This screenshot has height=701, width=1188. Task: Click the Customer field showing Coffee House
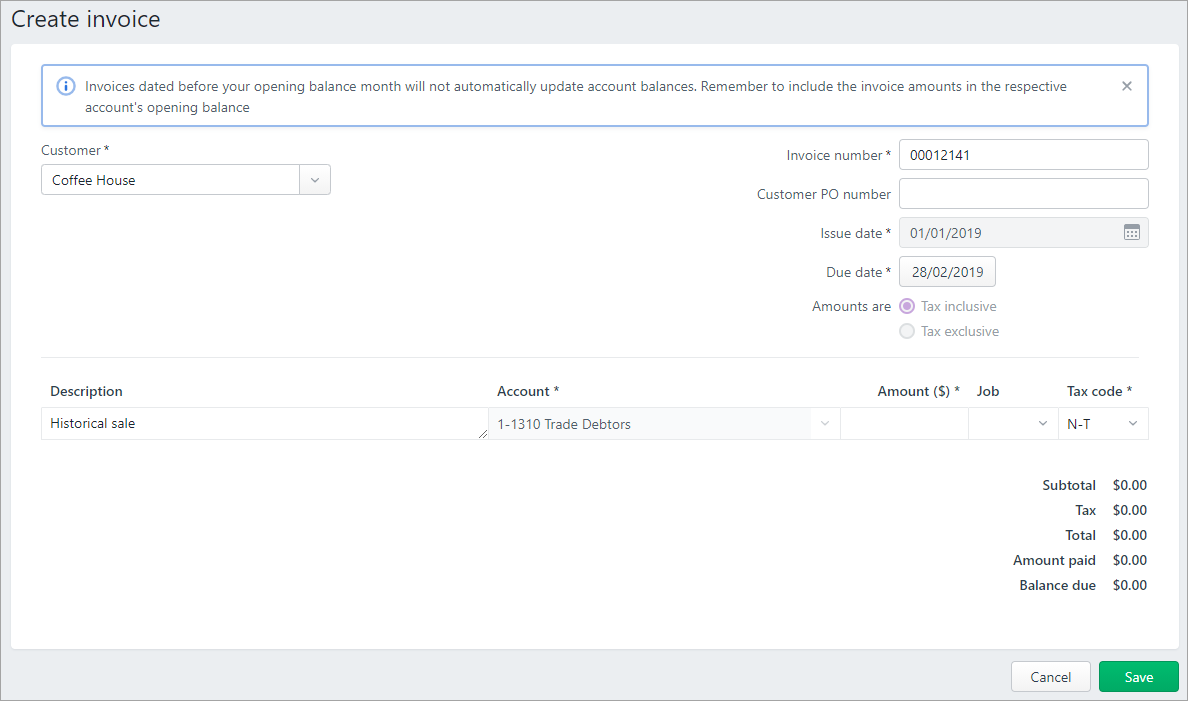170,179
